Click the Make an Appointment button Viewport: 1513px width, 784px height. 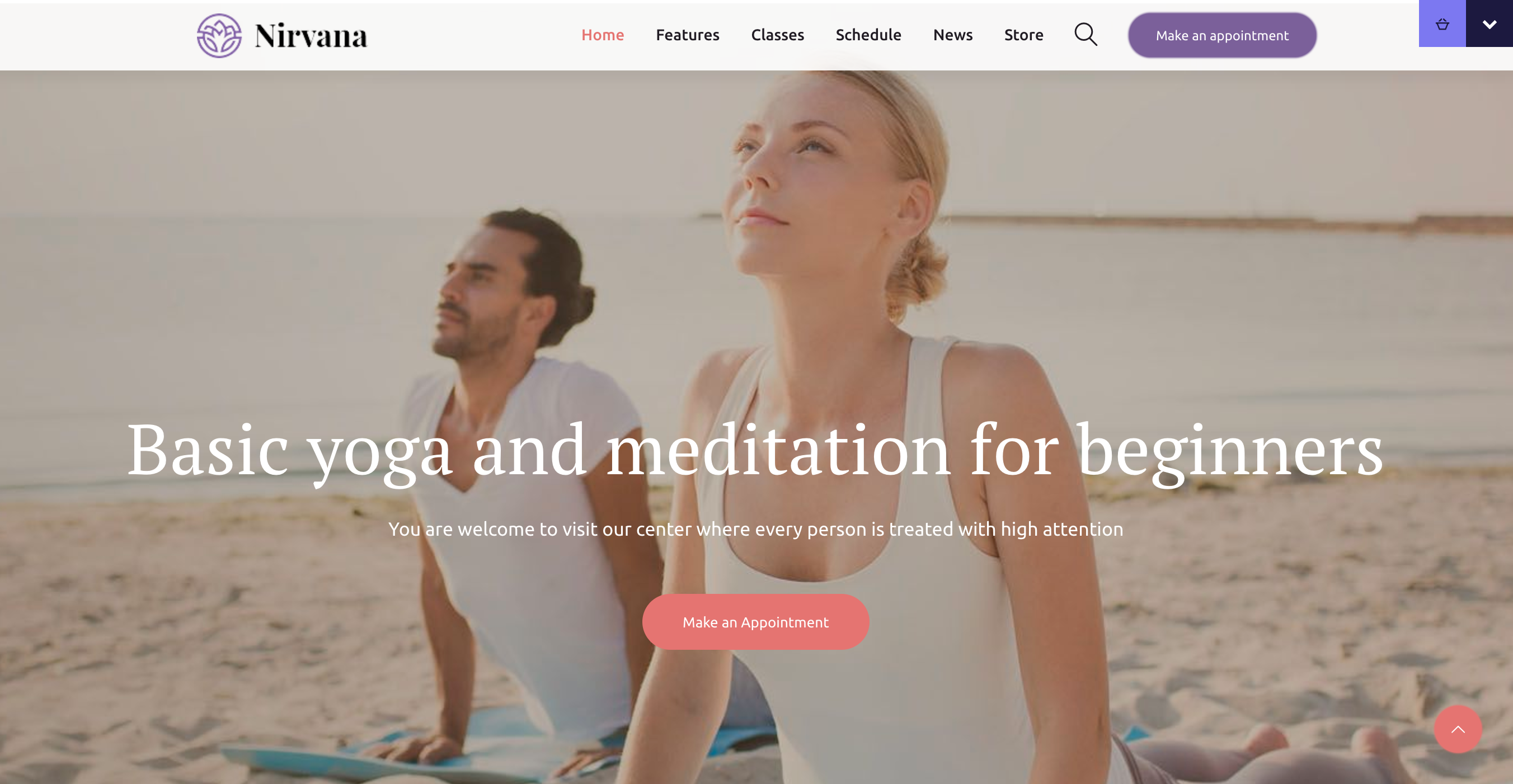point(755,622)
